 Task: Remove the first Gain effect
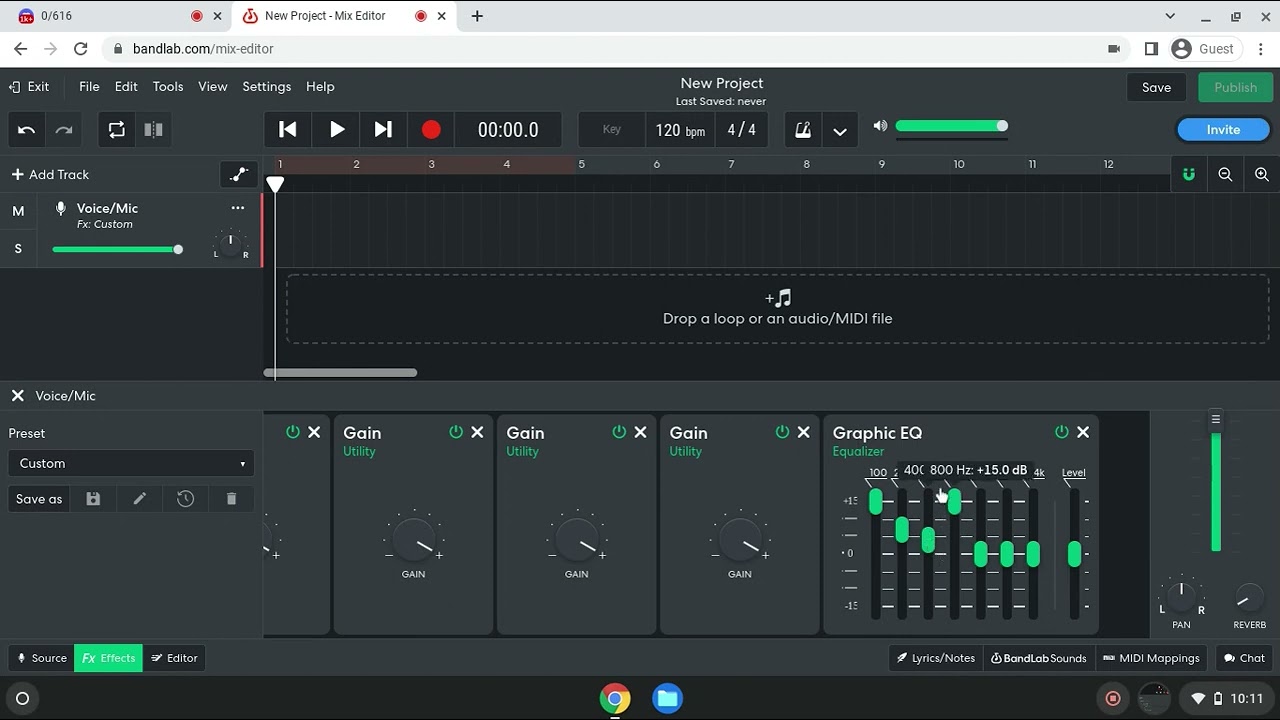(477, 432)
